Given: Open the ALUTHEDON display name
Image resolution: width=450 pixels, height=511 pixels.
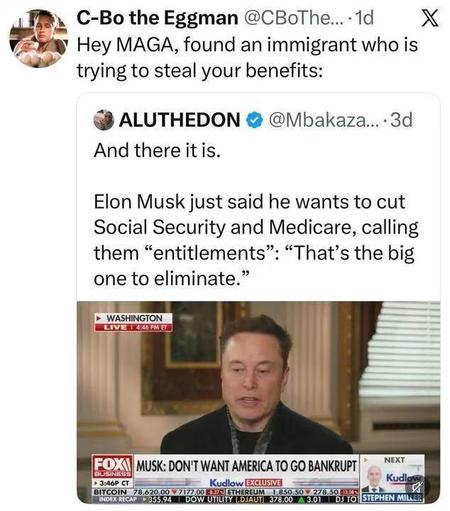Looking at the screenshot, I should click(x=179, y=120).
